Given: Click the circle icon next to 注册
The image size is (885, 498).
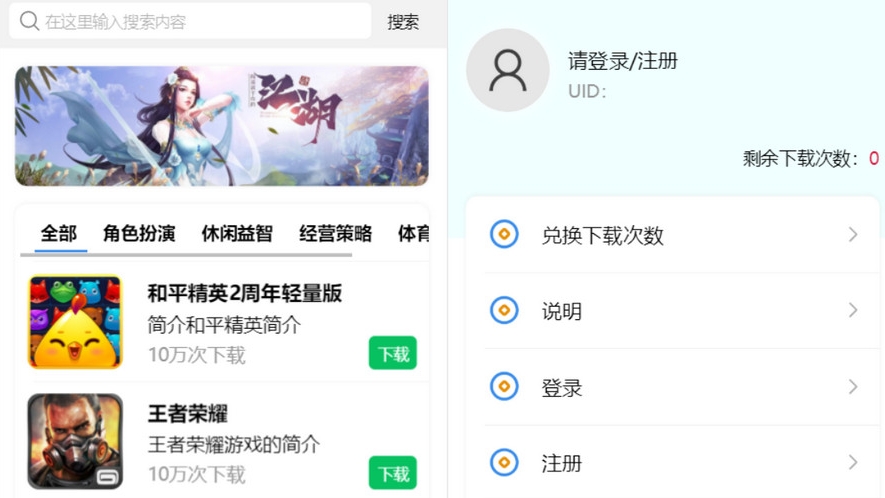Looking at the screenshot, I should [x=504, y=462].
